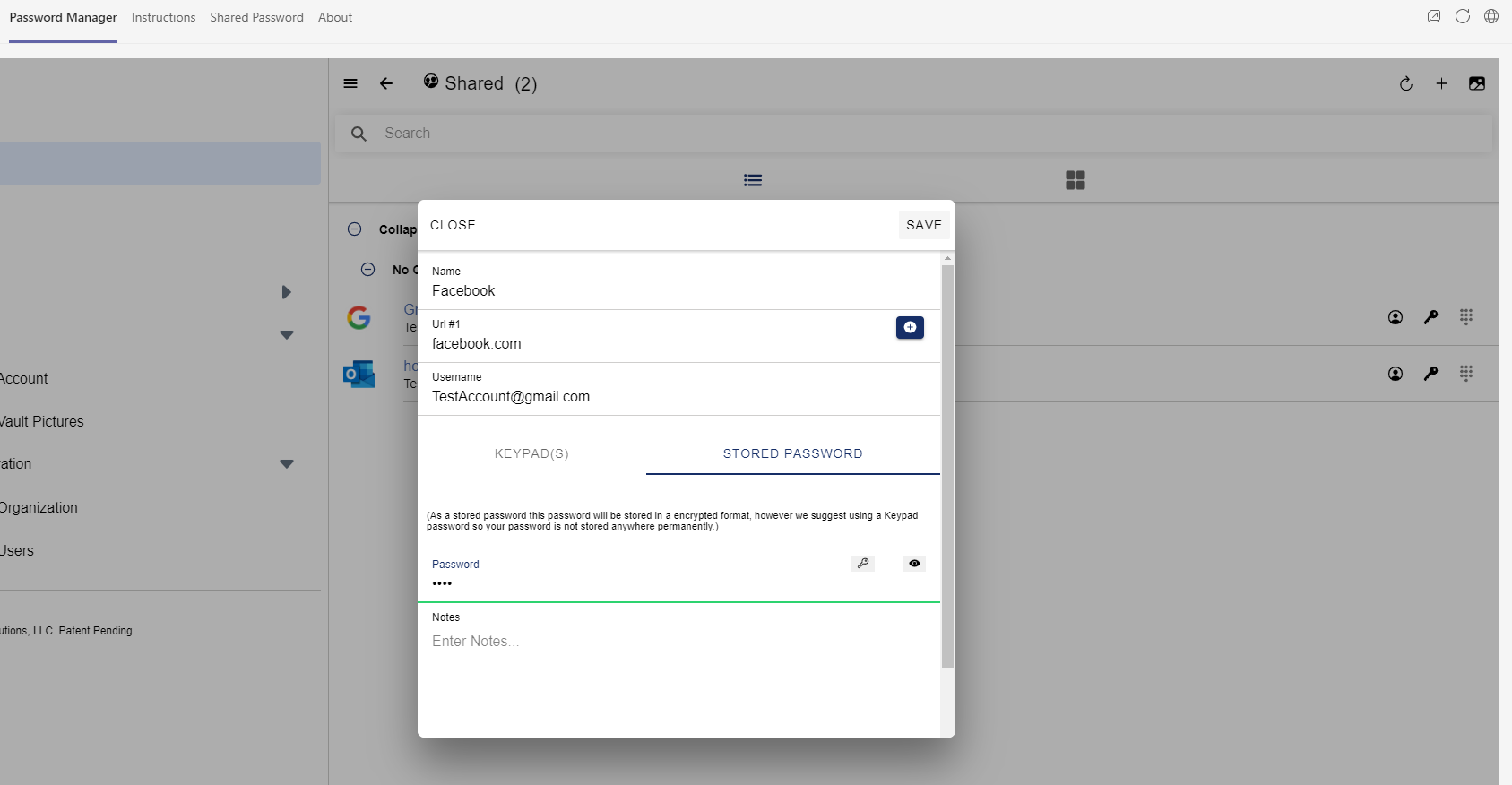Open the picture icon in the Shared header
Screen dimensions: 1512x785
(x=1477, y=83)
